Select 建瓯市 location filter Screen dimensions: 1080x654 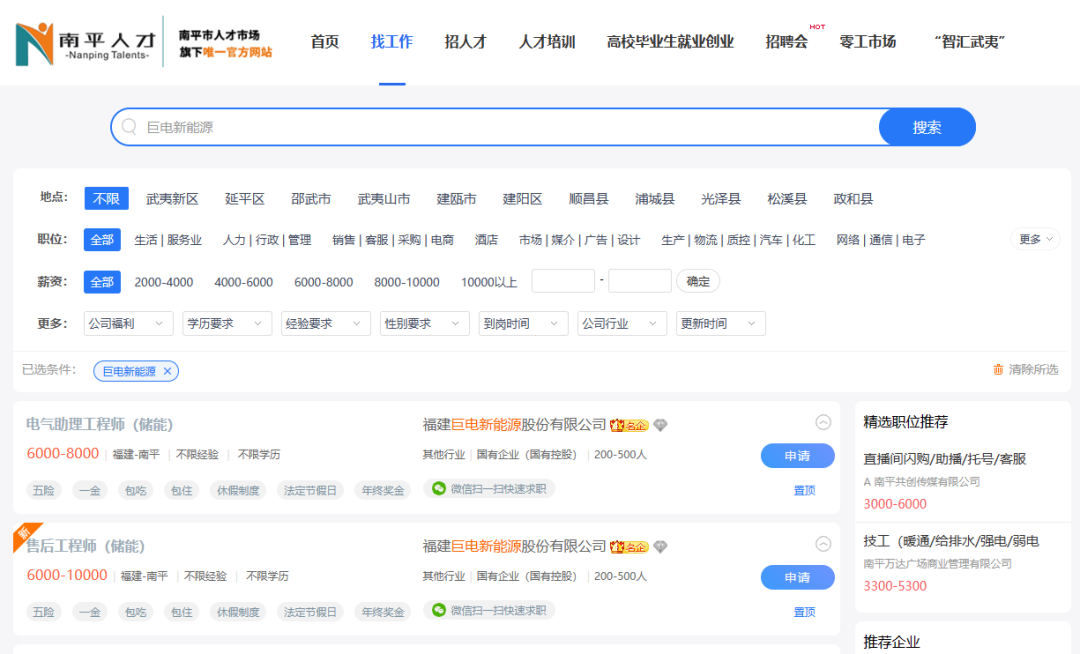[456, 199]
